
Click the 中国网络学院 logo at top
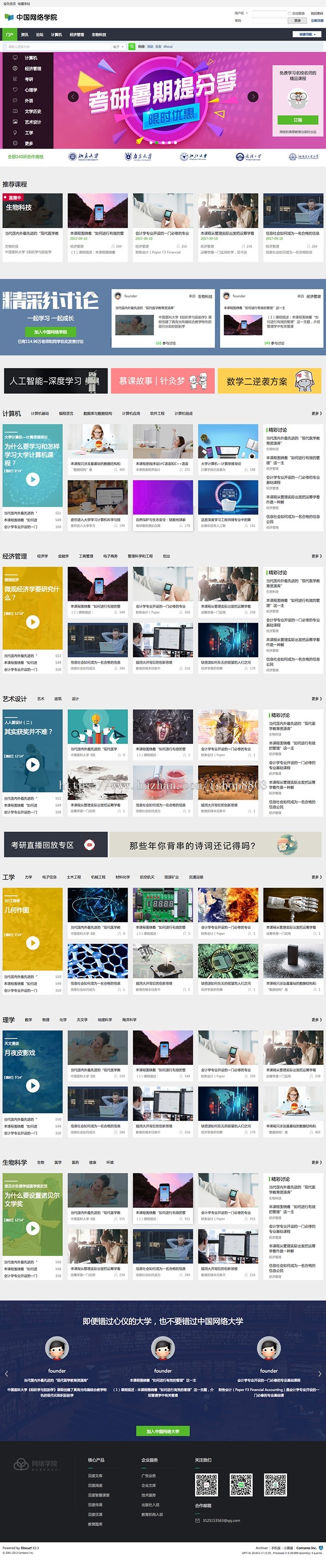(30, 17)
